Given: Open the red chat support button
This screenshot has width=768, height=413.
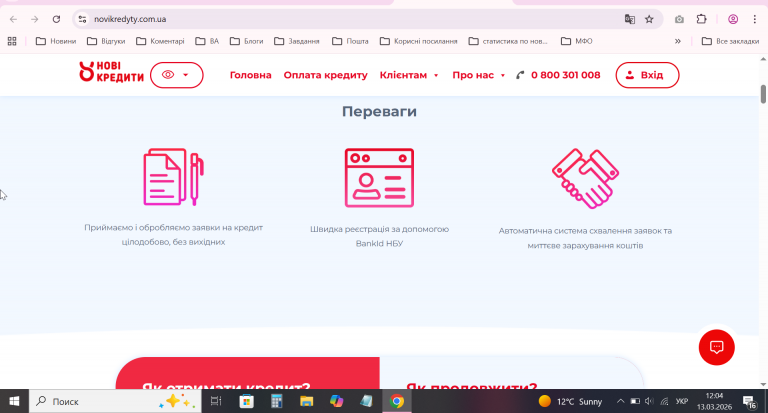Looking at the screenshot, I should click(x=717, y=347).
